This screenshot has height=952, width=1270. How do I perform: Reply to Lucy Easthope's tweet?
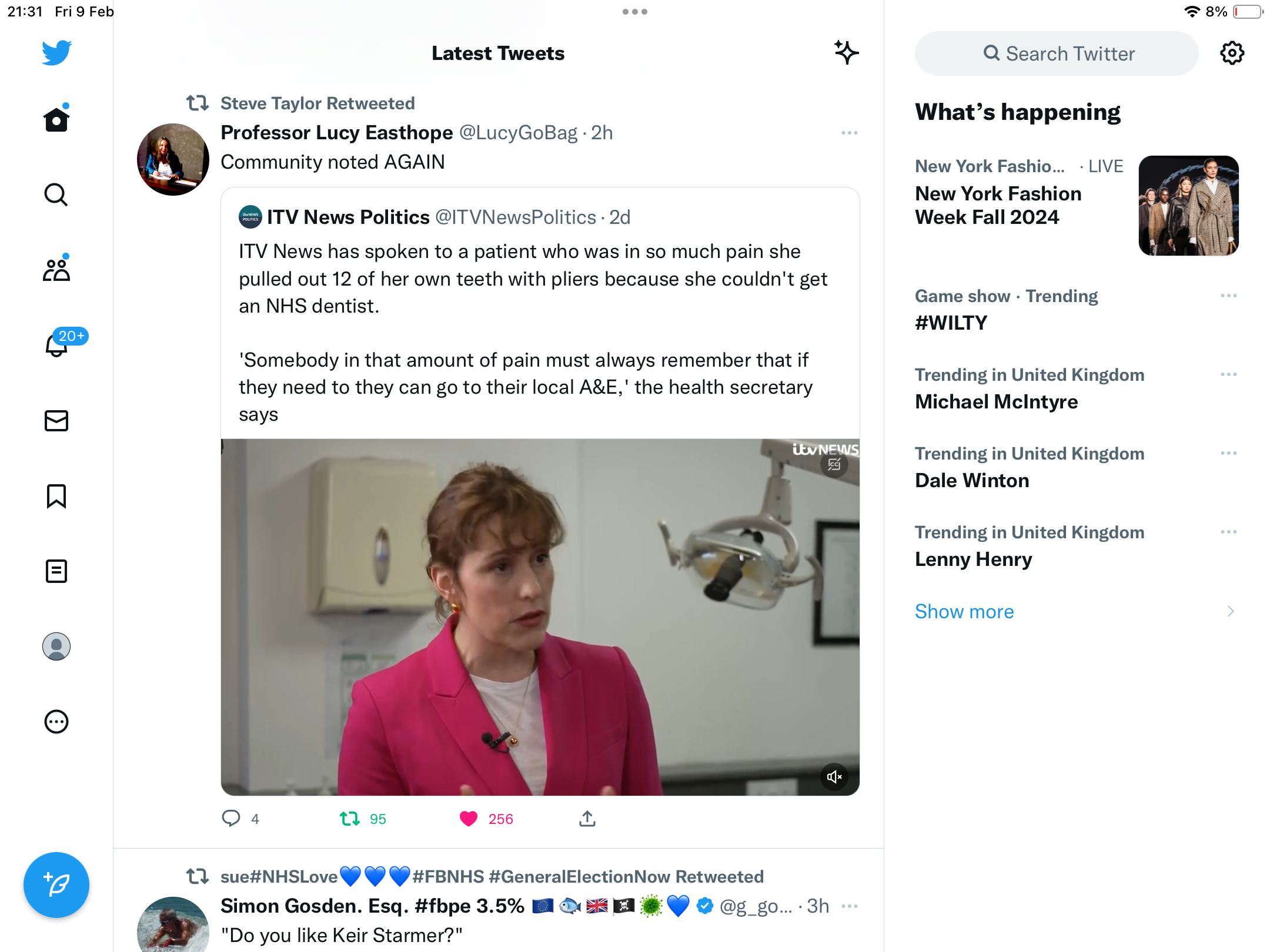[x=231, y=819]
